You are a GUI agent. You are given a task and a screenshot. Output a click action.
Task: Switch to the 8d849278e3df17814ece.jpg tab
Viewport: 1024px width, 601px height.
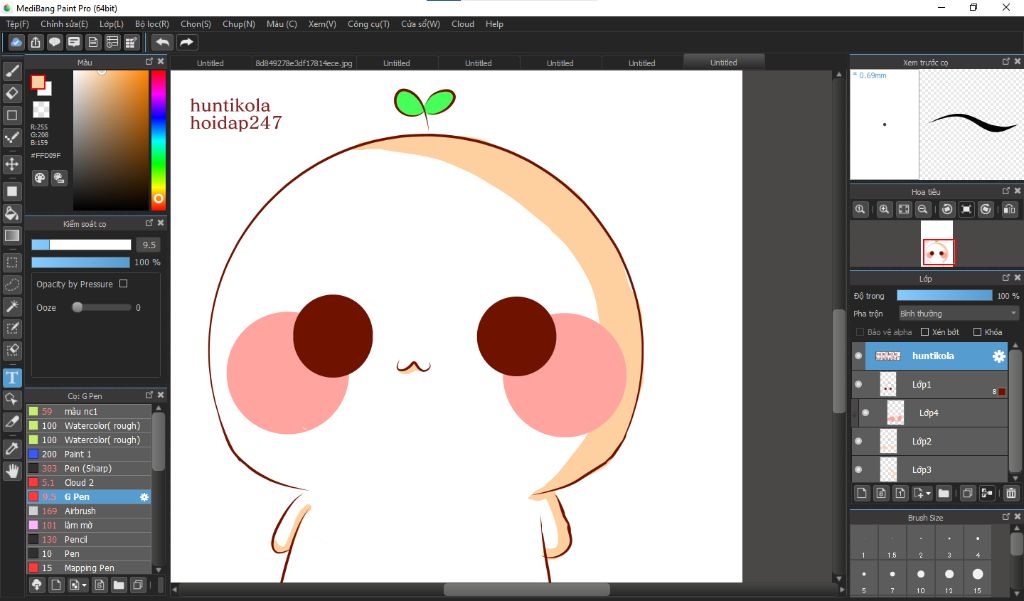click(304, 63)
